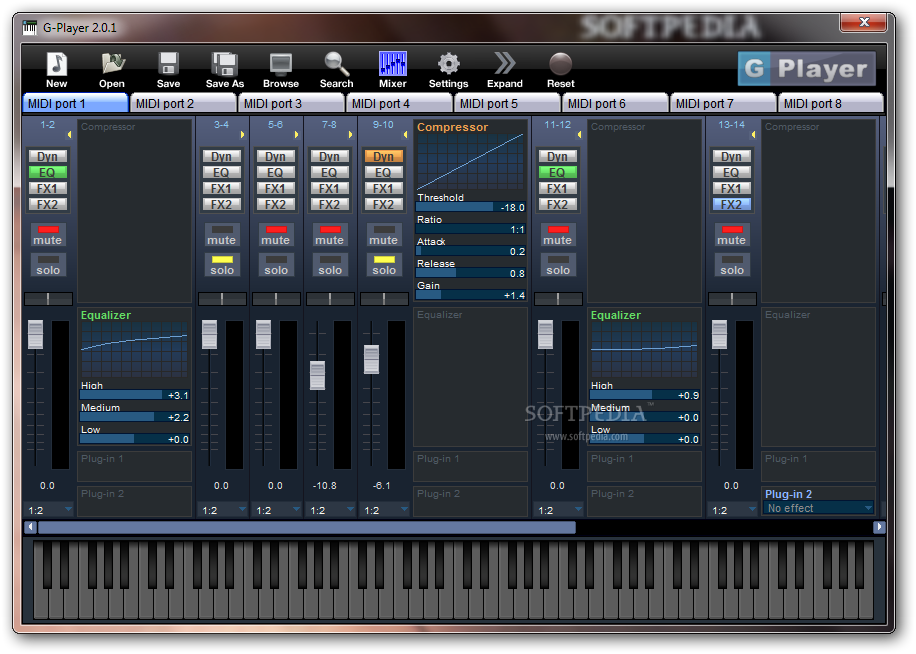Enable solo on channel 11-12
Screen dimensions: 916x654
(558, 265)
